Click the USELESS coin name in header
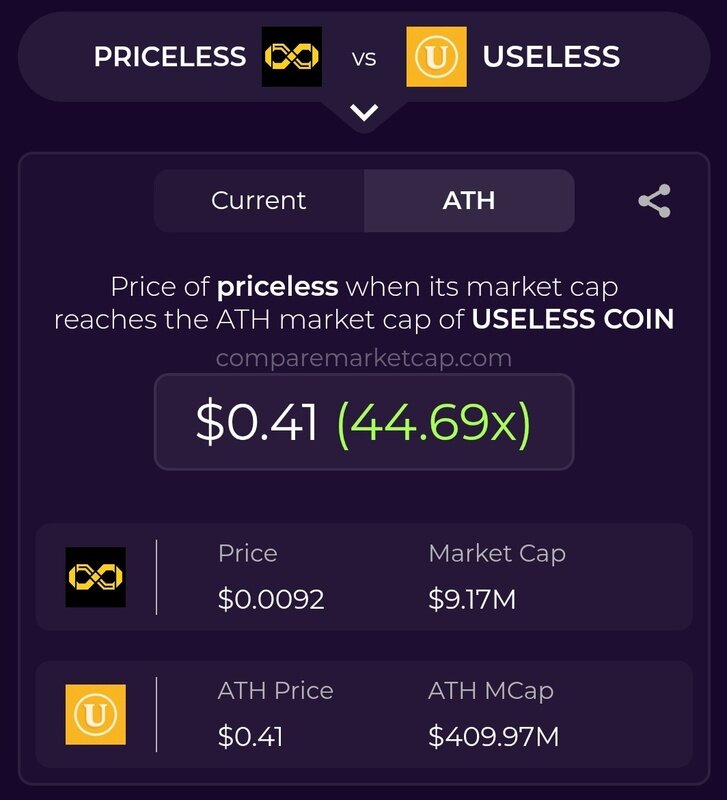This screenshot has width=727, height=800. pos(551,57)
